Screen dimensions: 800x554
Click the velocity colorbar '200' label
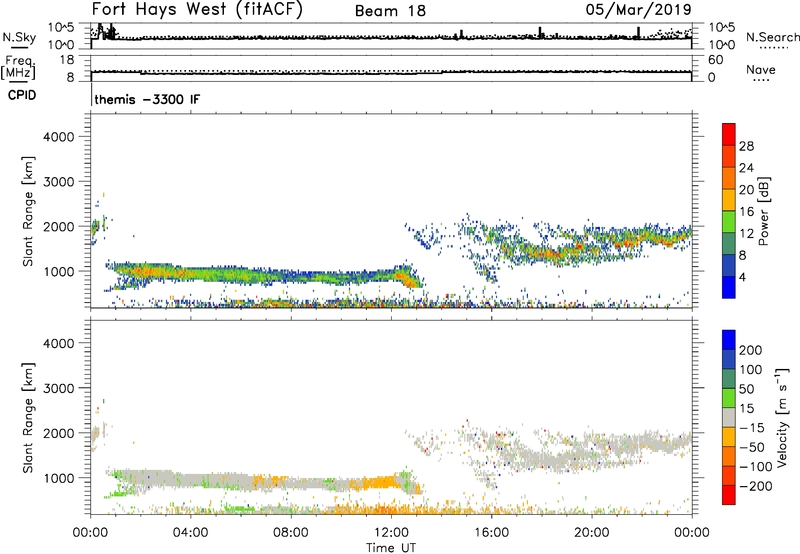click(751, 350)
